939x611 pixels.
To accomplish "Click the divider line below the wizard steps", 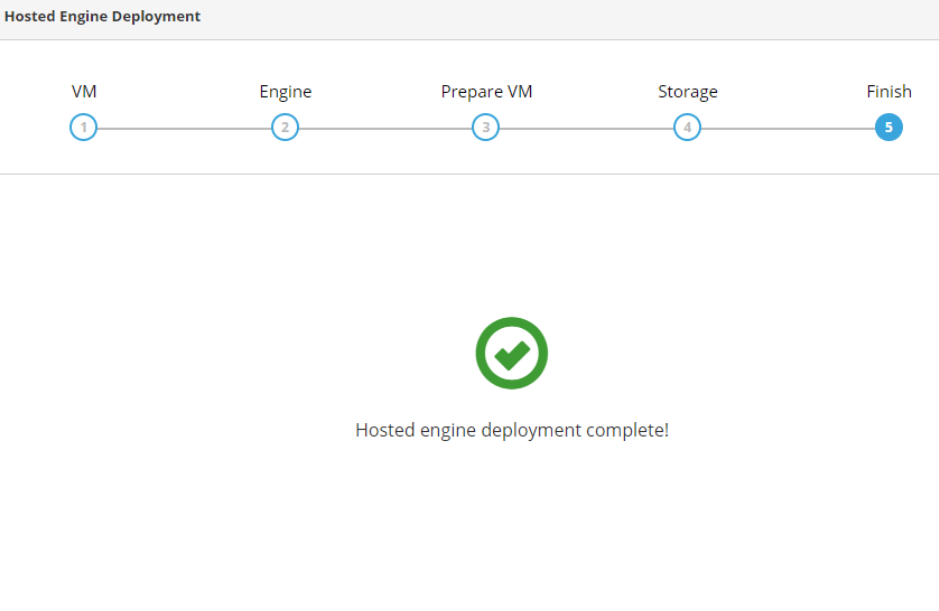I will coord(469,174).
